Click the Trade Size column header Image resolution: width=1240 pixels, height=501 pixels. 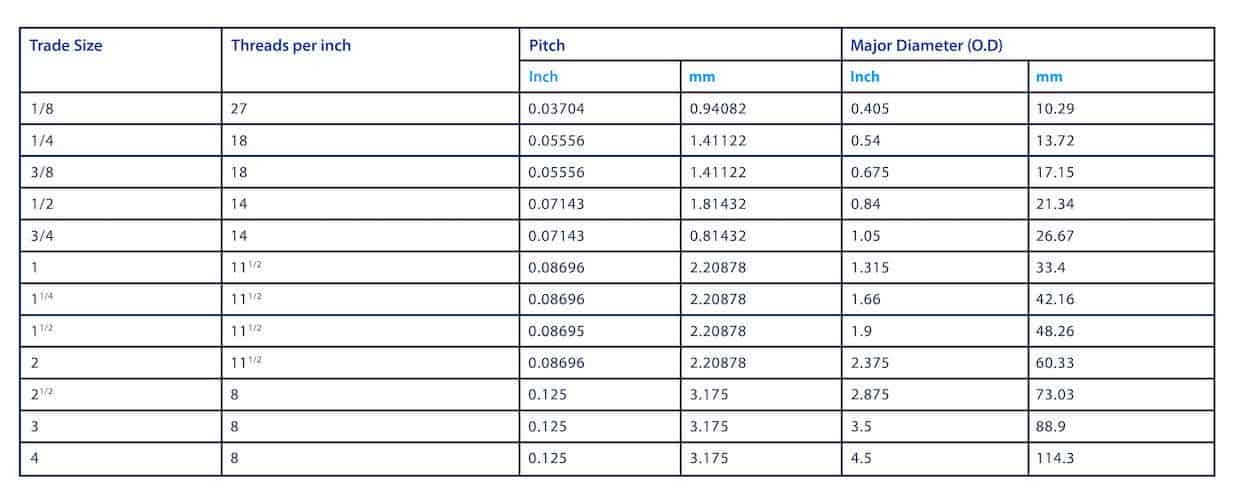66,45
